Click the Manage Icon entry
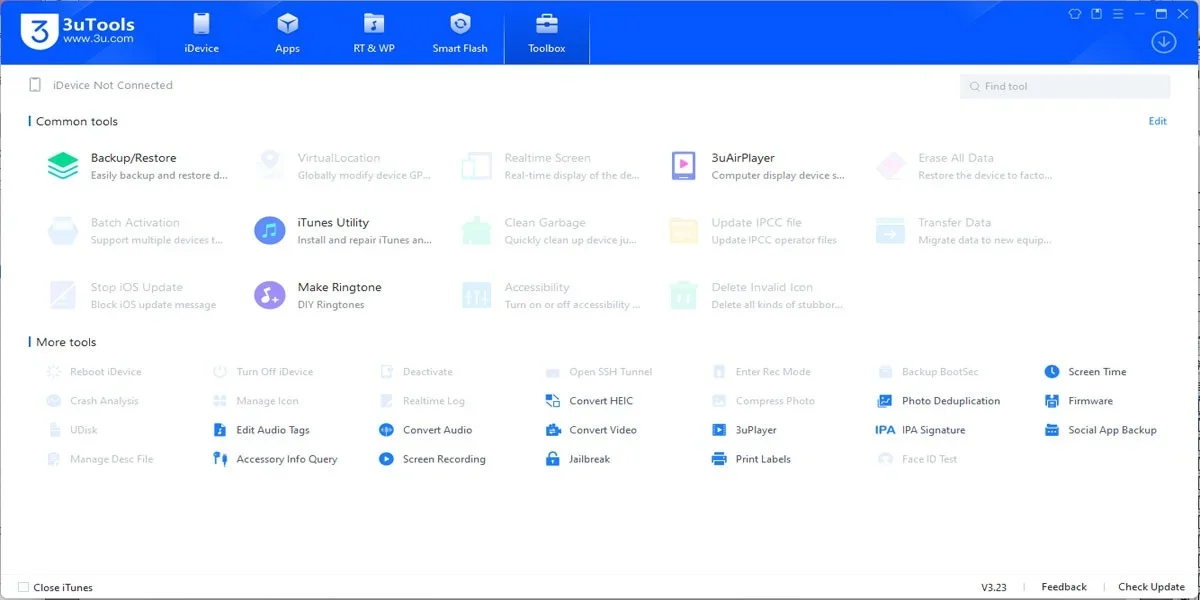 (x=256, y=401)
